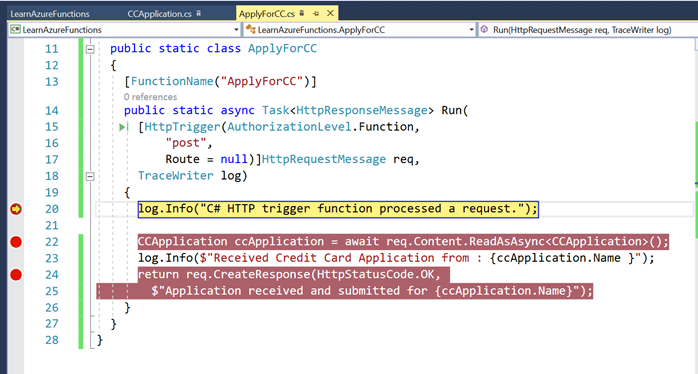Click 'HttpResponseMessage' on line 14
The width and height of the screenshot is (698, 374).
click(361, 110)
